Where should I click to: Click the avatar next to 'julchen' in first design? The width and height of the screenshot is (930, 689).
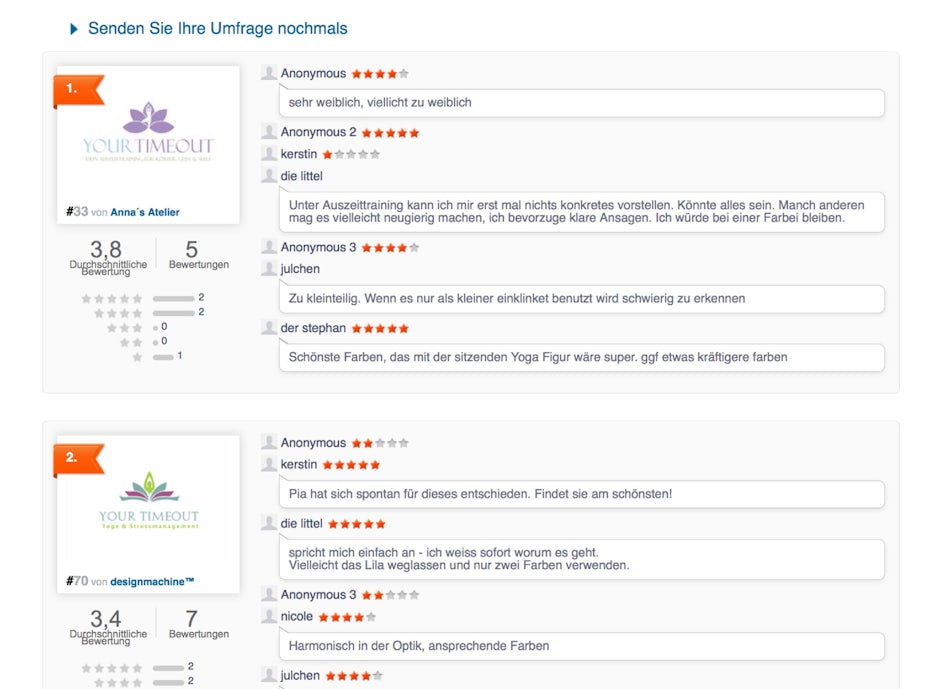(x=269, y=268)
